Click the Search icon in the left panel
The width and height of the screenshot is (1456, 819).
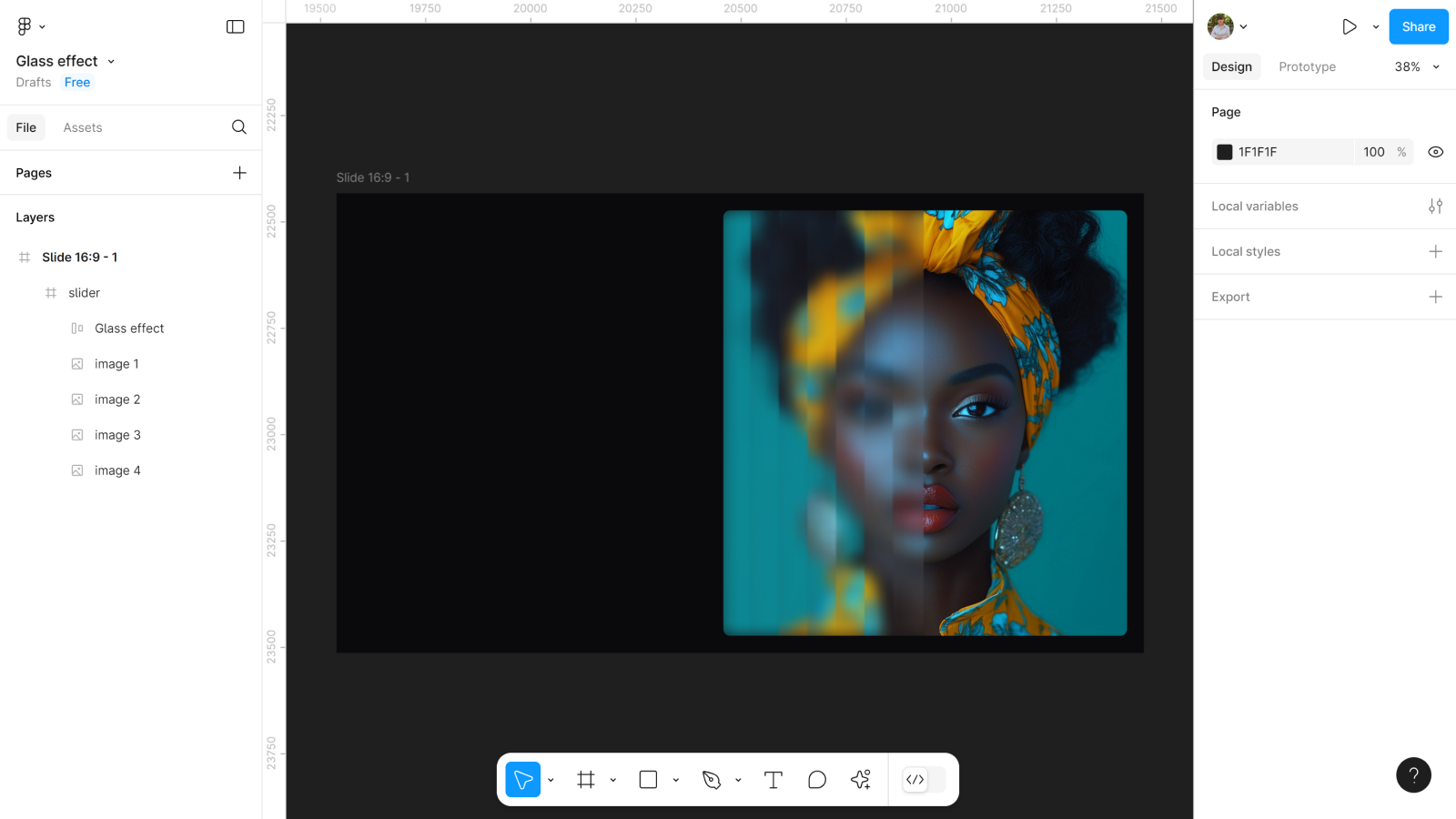point(238,127)
